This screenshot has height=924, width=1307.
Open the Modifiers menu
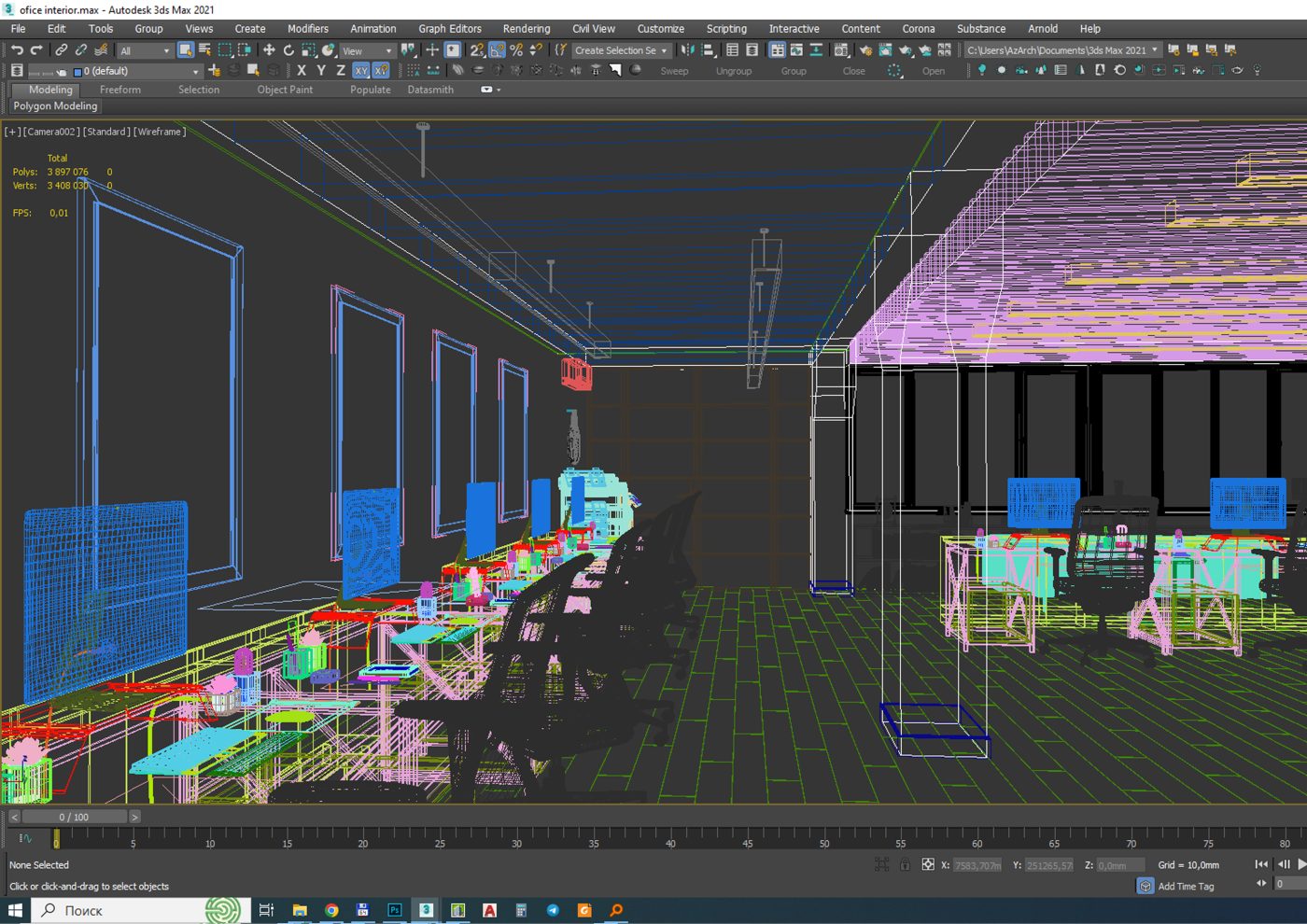pos(308,29)
